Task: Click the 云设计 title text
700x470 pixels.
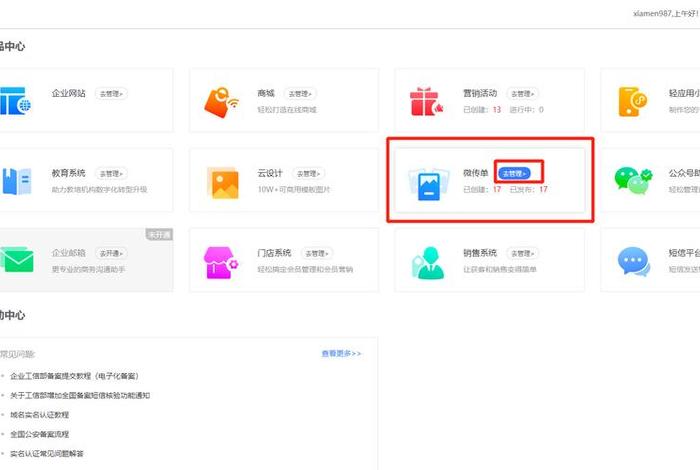Action: [x=270, y=173]
